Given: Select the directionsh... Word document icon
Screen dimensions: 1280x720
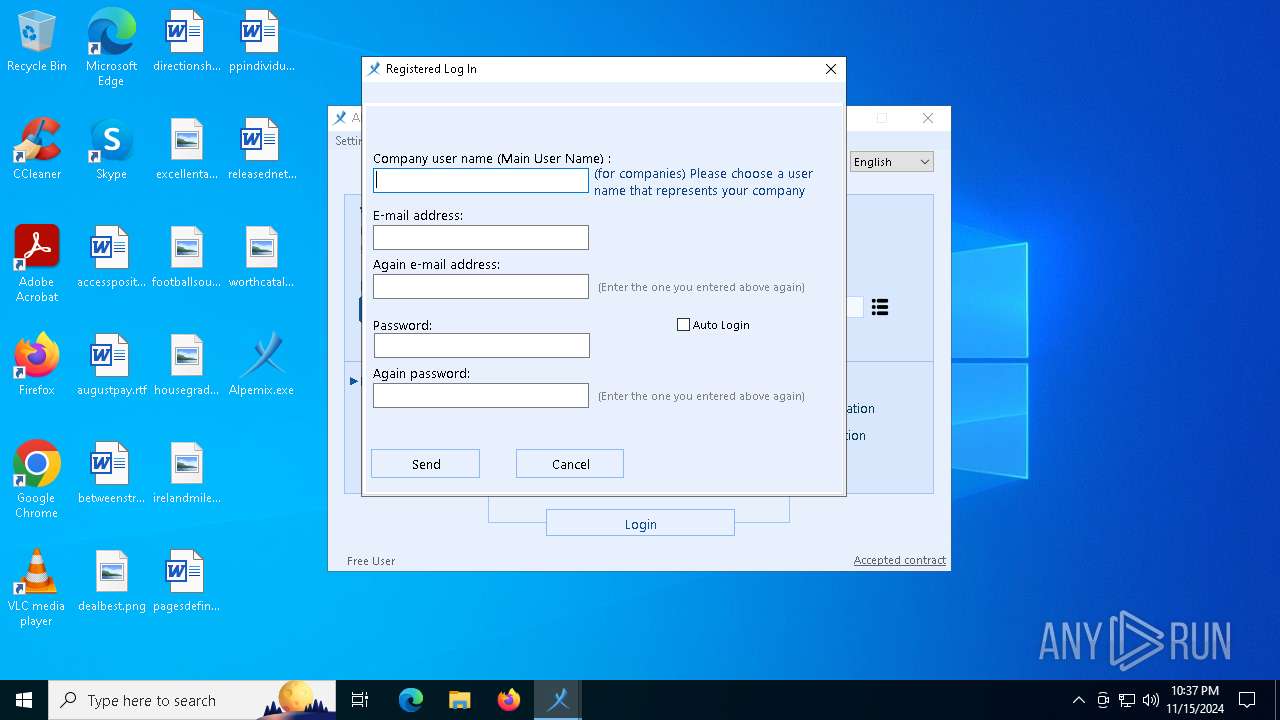Looking at the screenshot, I should tap(186, 41).
